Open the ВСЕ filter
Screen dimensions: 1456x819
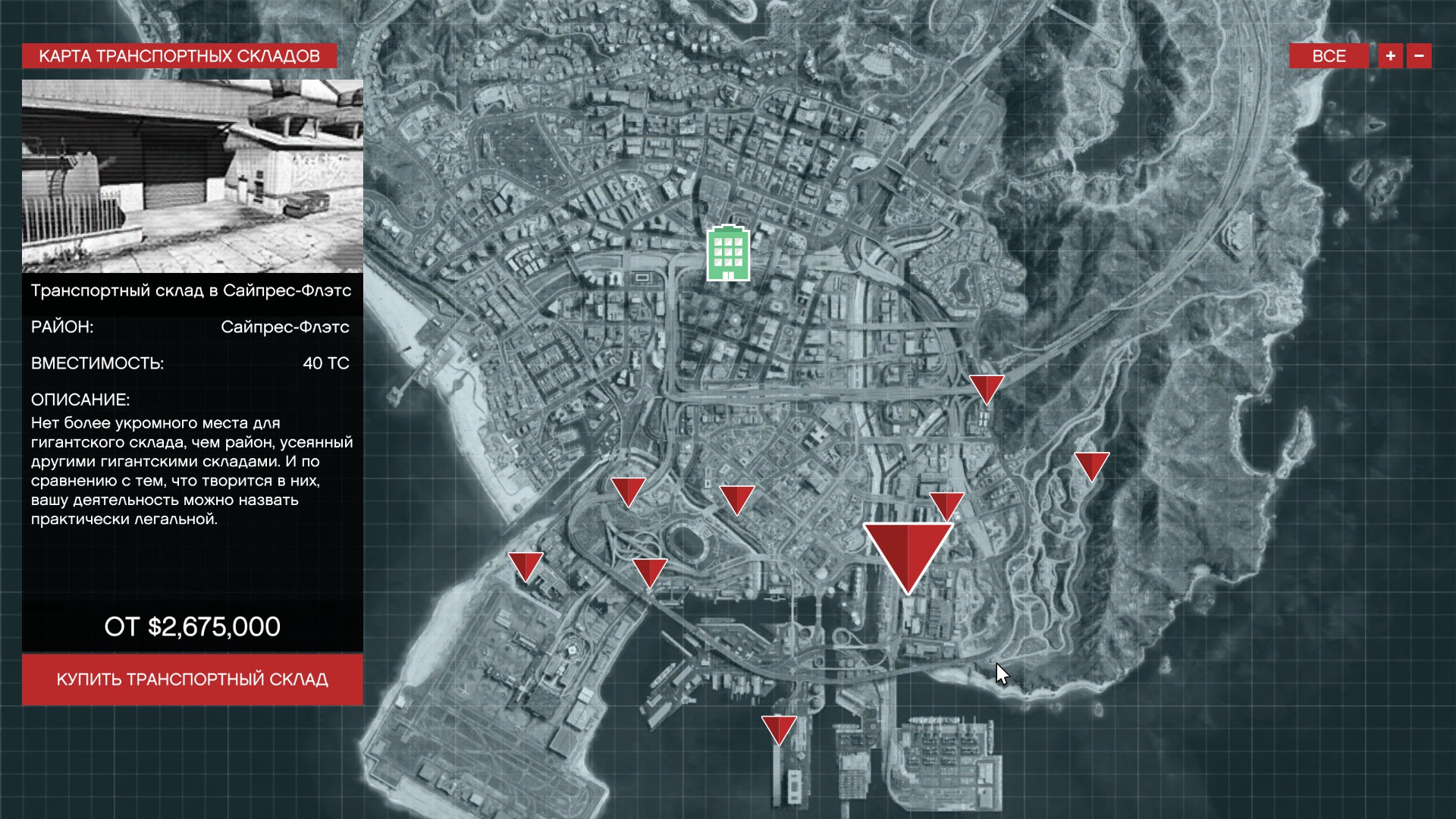pyautogui.click(x=1329, y=56)
